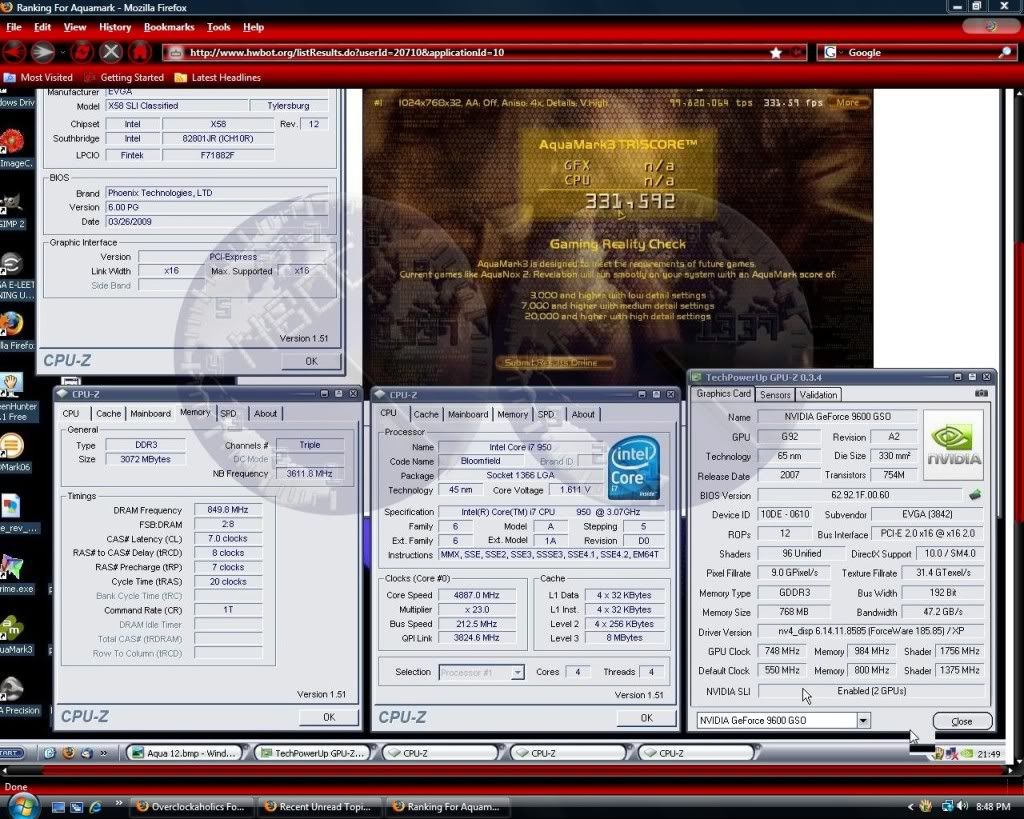1024x819 pixels.
Task: Click the START button in the captured XP taskbar
Action: click(x=12, y=753)
